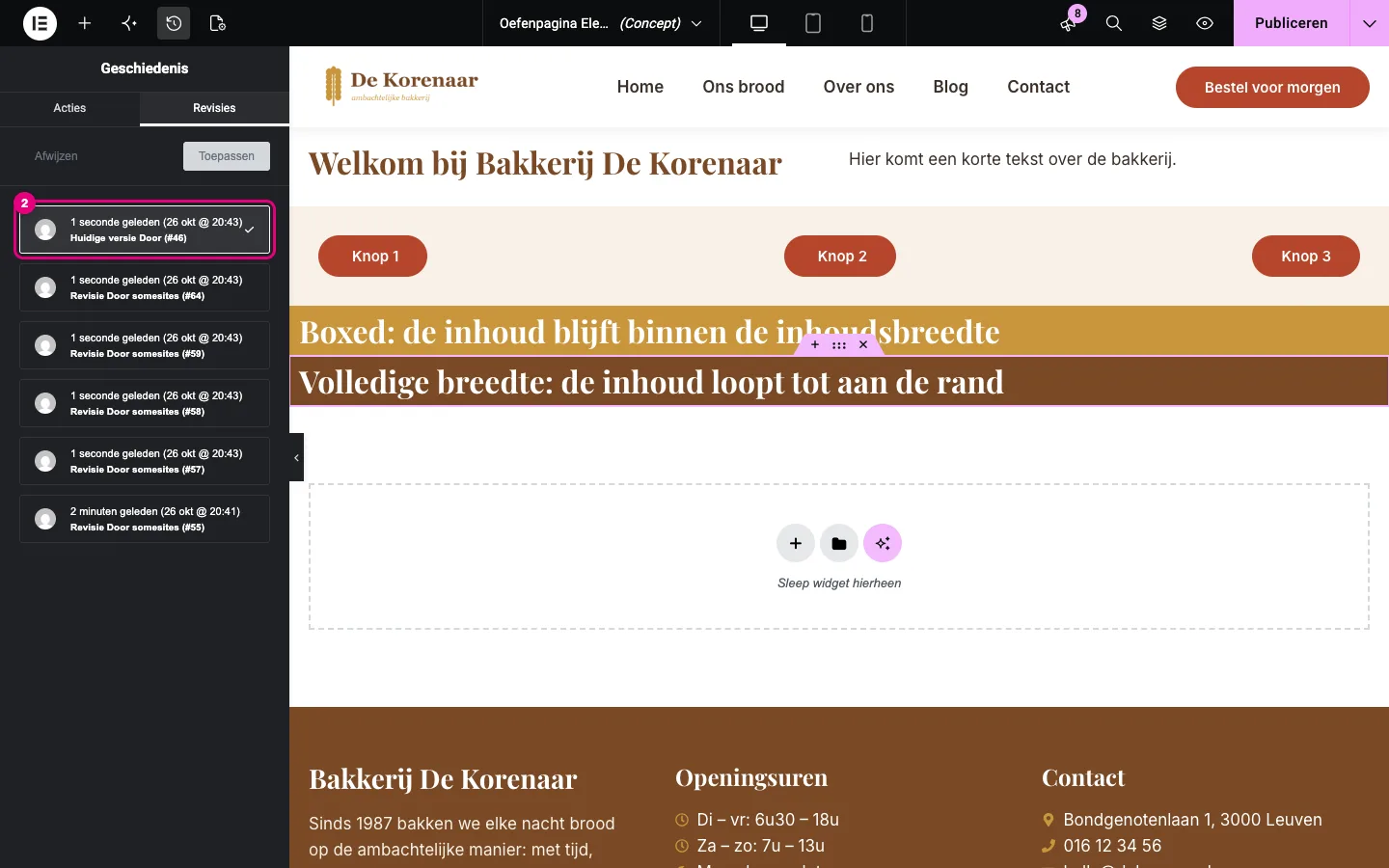Select revision #58 entry

tap(145, 403)
